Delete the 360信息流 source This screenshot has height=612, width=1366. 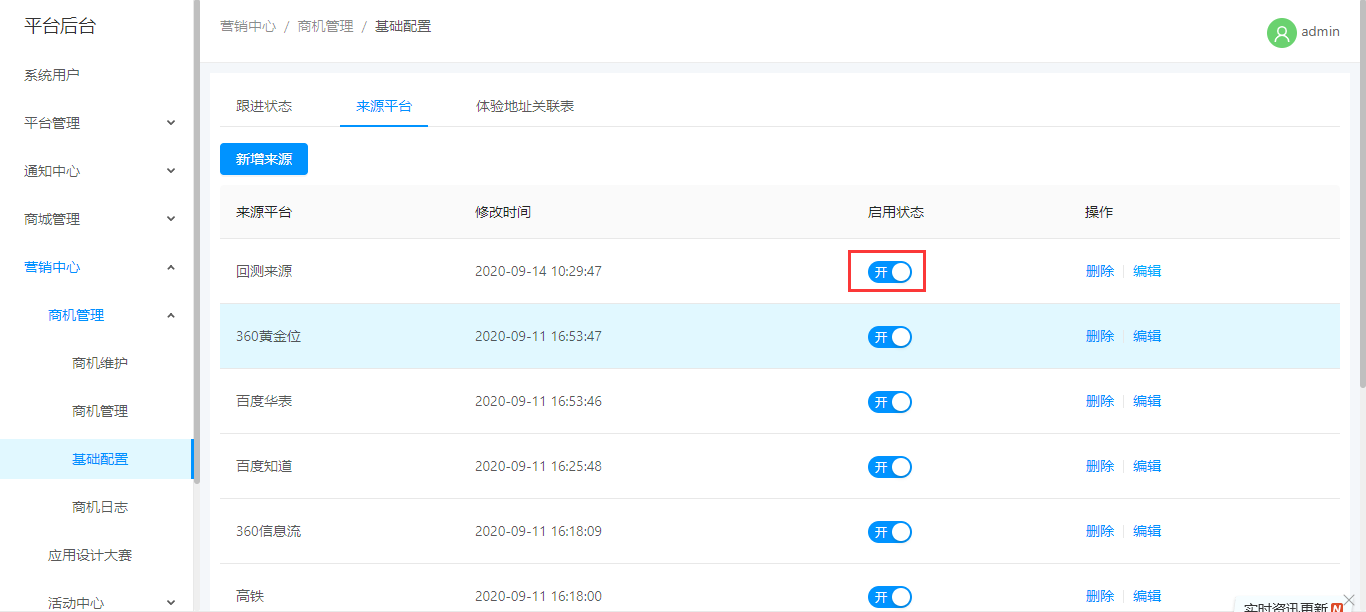1100,531
